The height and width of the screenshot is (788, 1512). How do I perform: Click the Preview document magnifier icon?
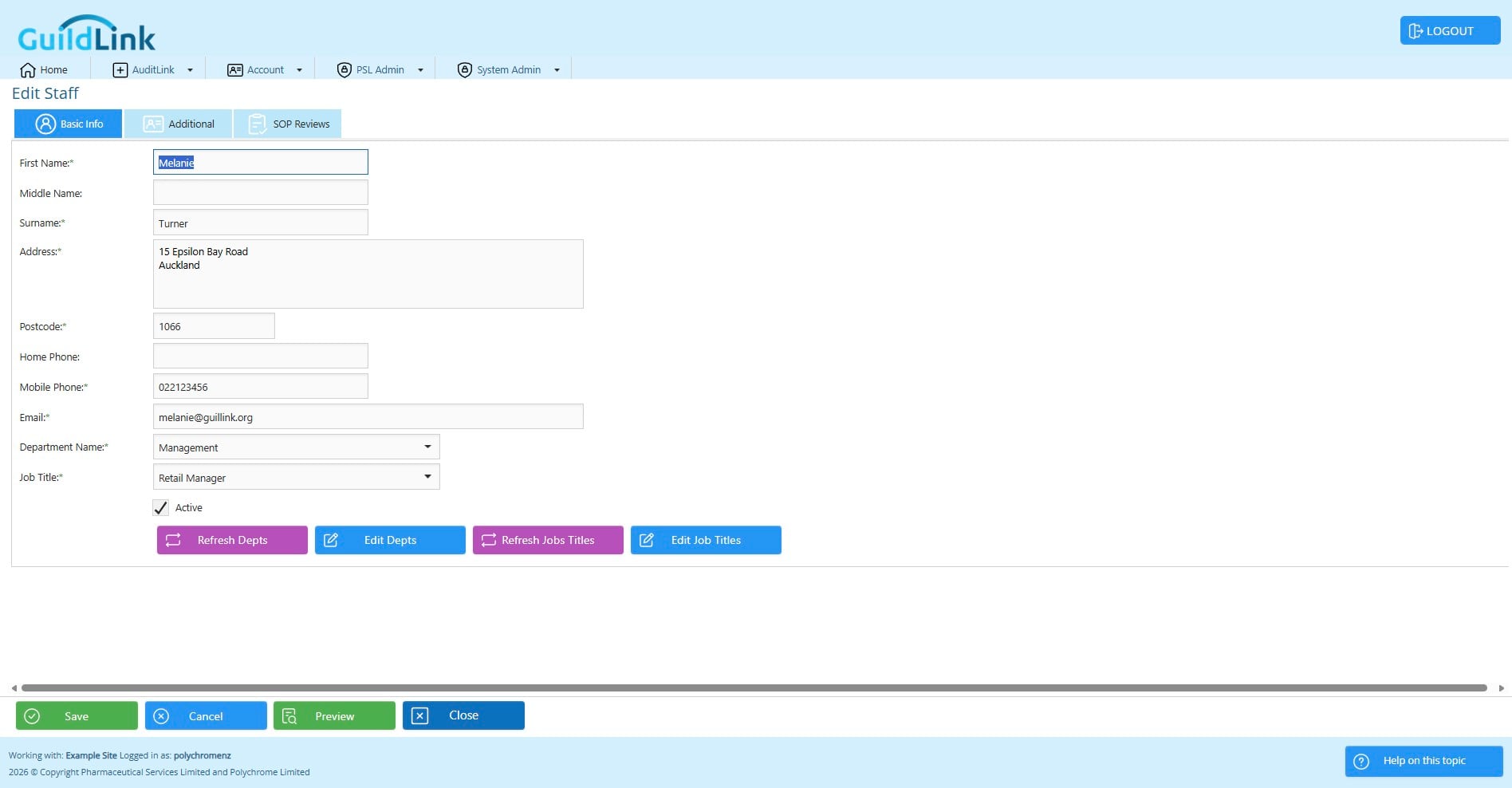(x=289, y=716)
